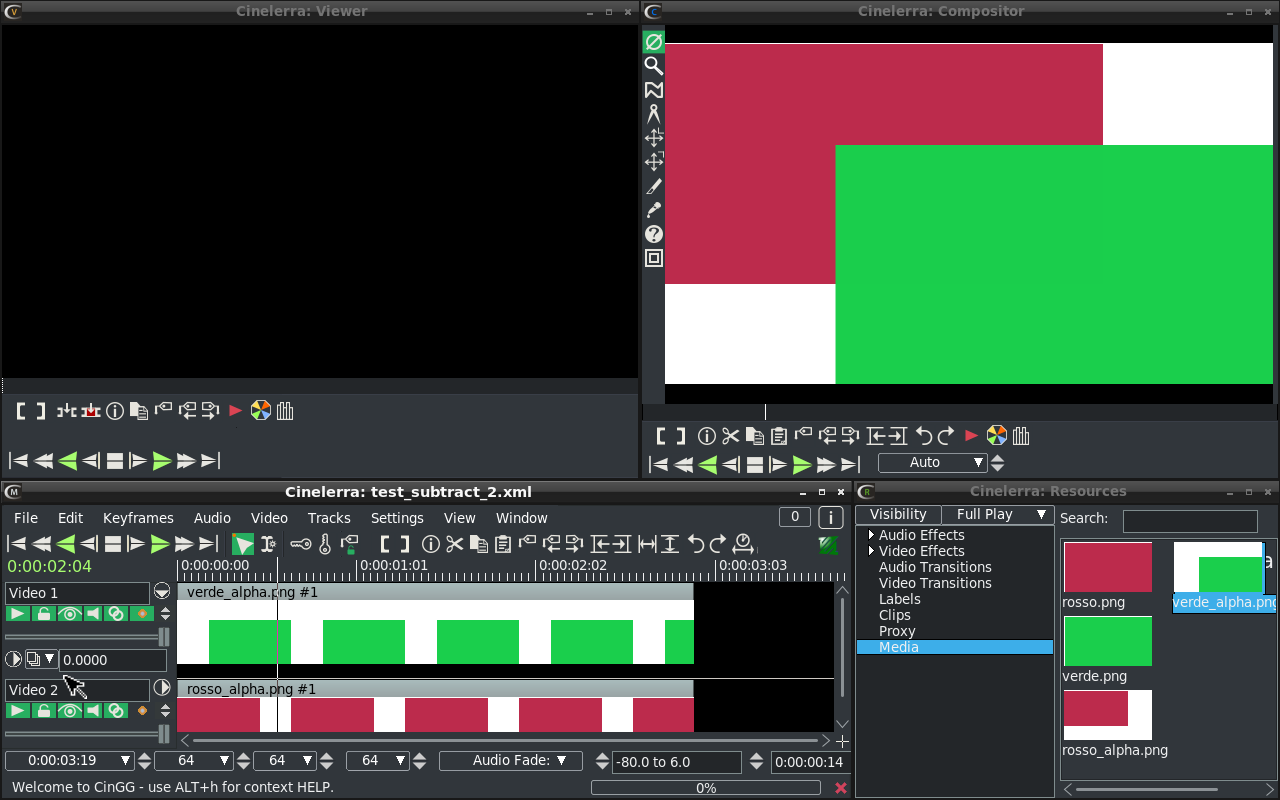Select the zoom magnifier tool in Compositor
This screenshot has width=1280, height=800.
[653, 66]
